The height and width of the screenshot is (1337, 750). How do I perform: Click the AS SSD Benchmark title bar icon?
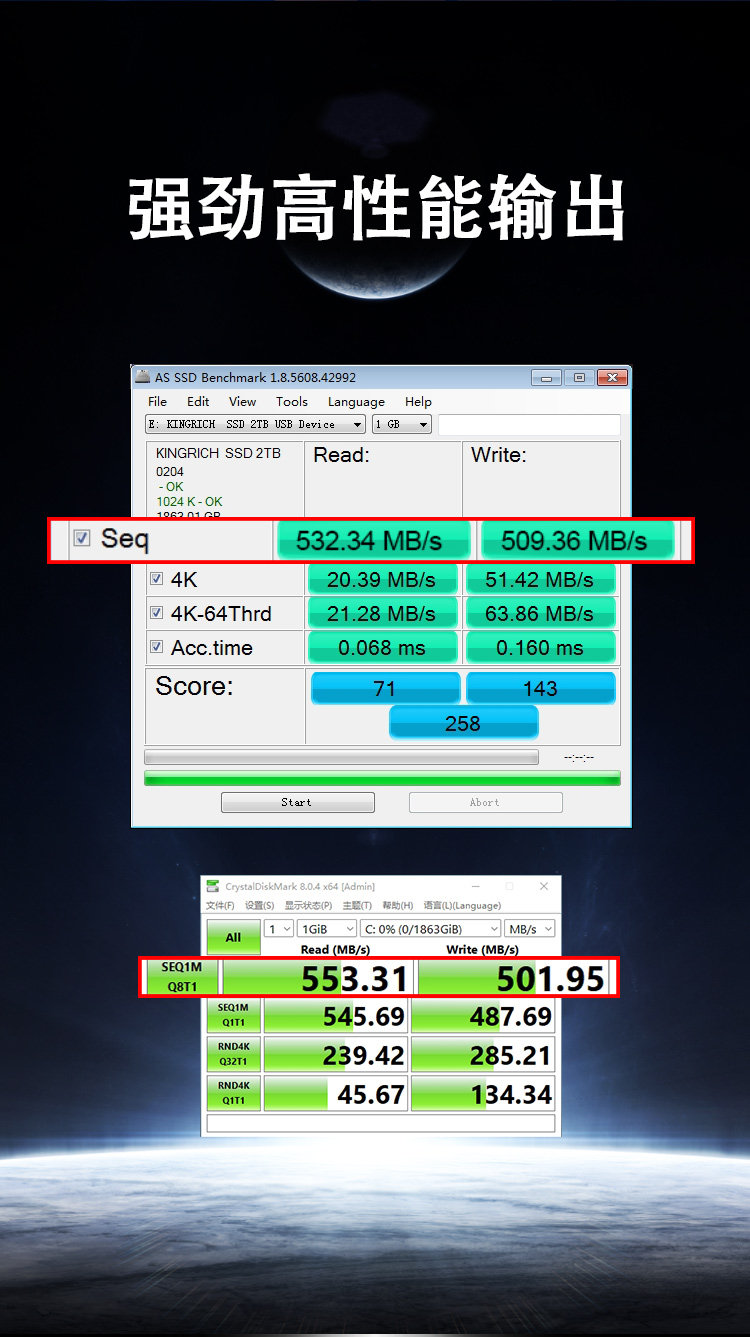pyautogui.click(x=143, y=378)
